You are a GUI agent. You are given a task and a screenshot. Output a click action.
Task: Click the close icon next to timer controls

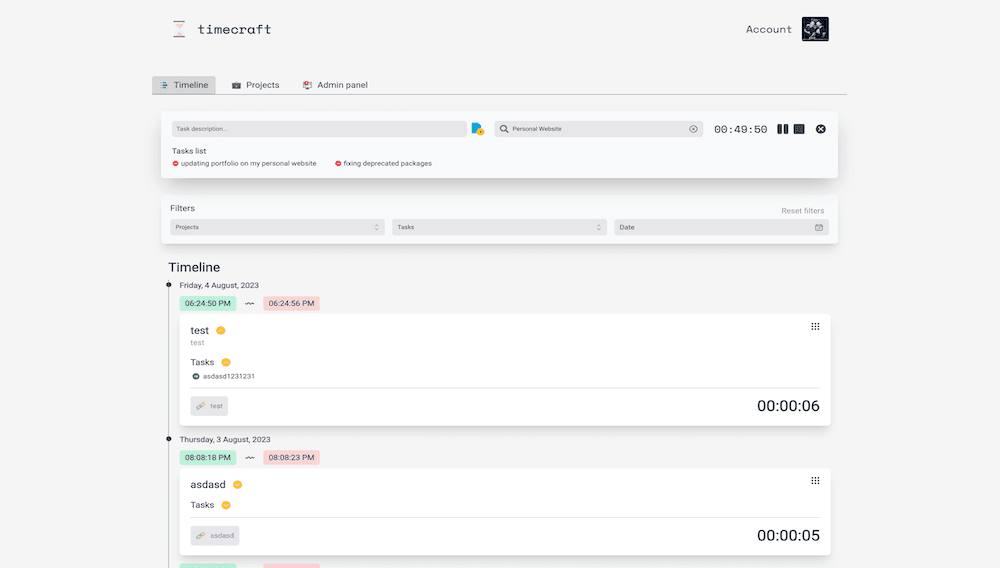(x=821, y=129)
